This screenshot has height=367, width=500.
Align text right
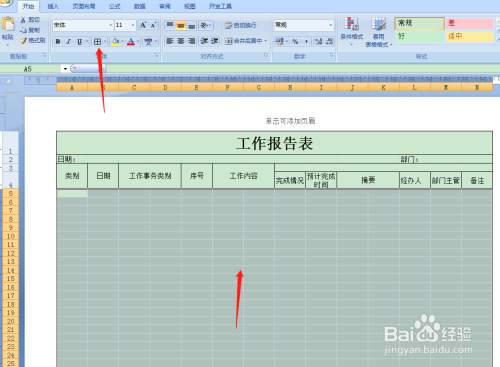(191, 41)
